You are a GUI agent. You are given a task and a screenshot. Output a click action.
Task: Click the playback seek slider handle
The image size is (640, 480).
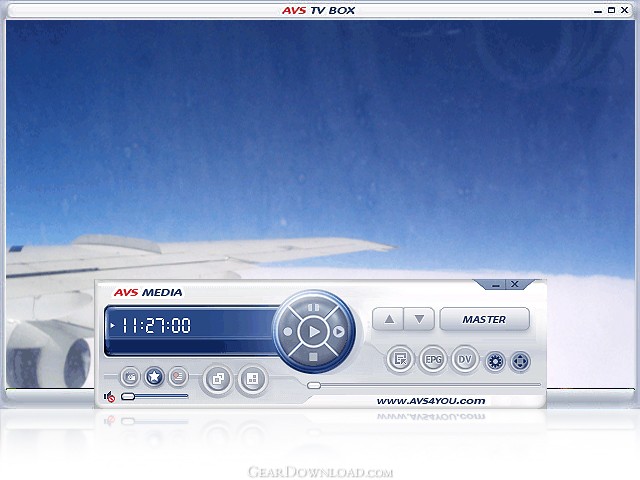(x=314, y=385)
